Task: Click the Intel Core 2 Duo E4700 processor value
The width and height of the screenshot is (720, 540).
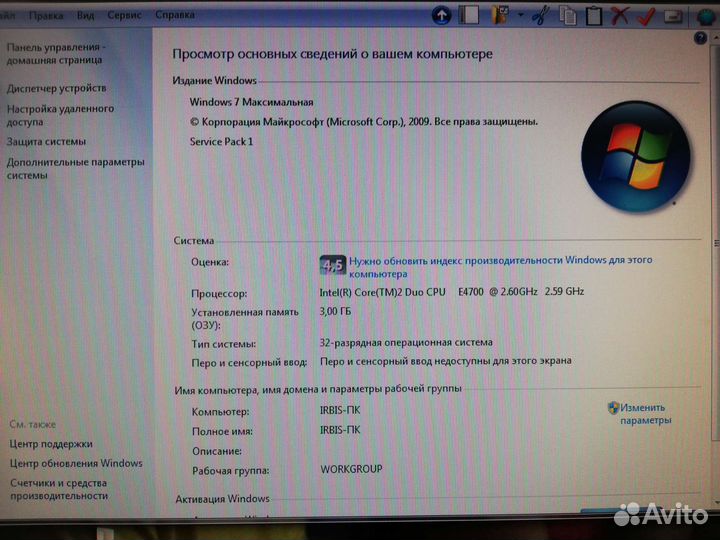Action: (x=451, y=292)
